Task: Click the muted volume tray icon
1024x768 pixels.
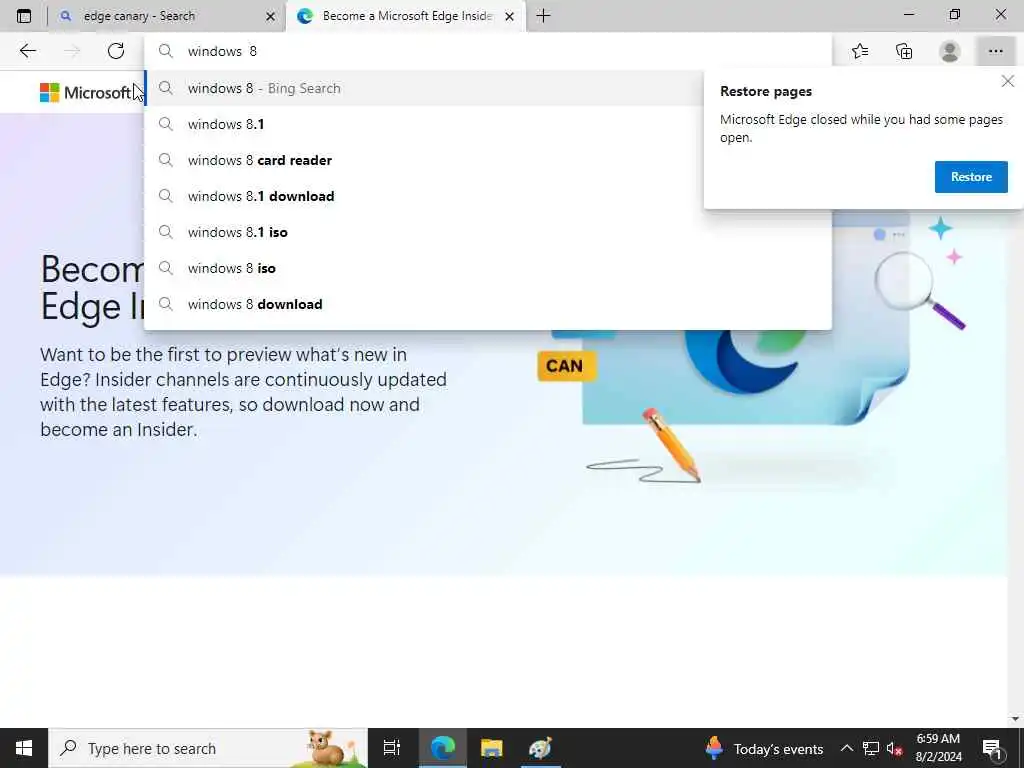Action: point(894,748)
